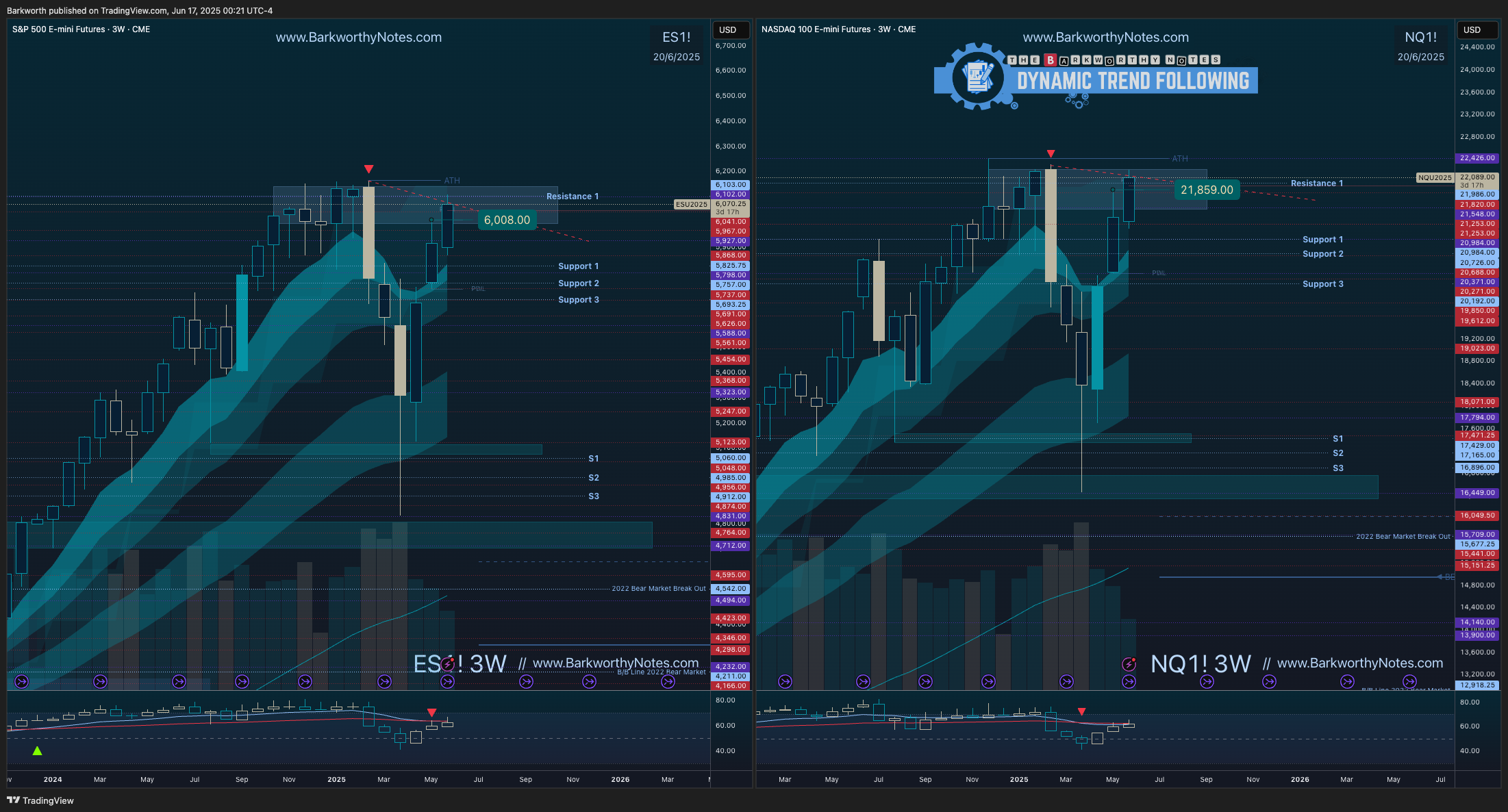The width and height of the screenshot is (1508, 812).
Task: Click the 2026 label on NASDAQ time axis
Action: [1300, 780]
